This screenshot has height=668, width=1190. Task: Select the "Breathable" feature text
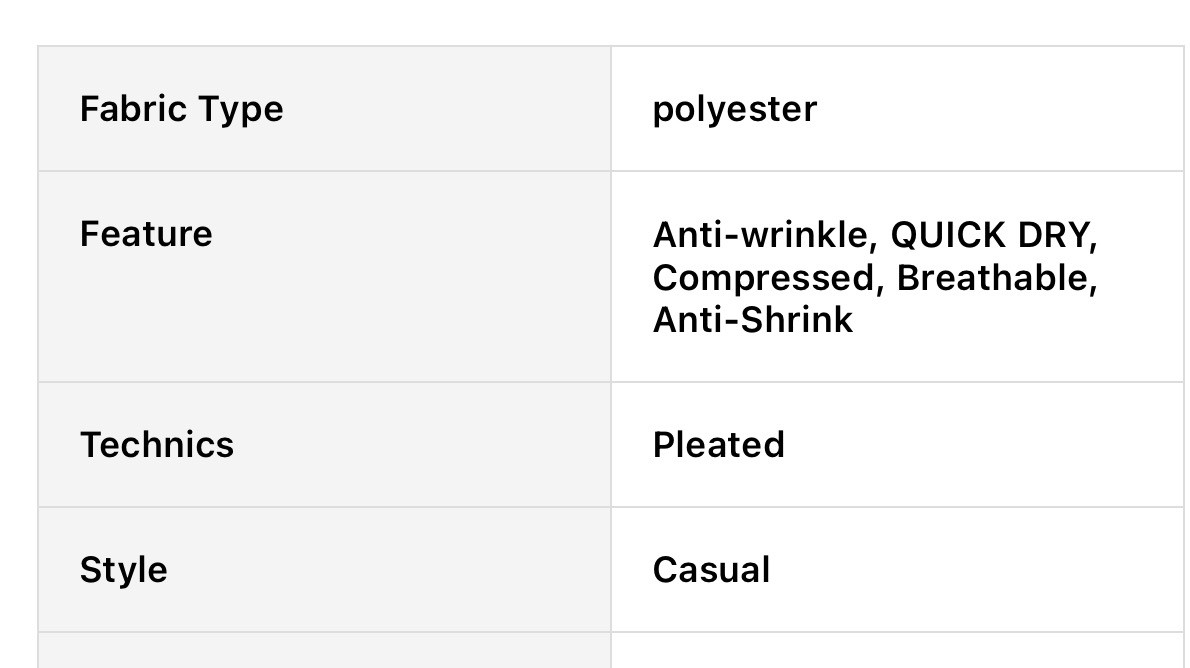click(x=995, y=277)
